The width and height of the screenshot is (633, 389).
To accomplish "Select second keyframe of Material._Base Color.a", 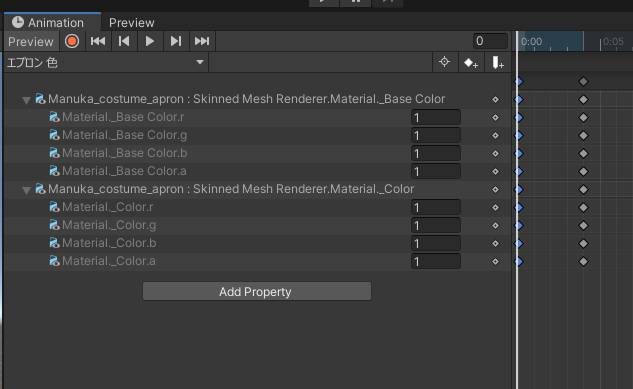I will 583,171.
